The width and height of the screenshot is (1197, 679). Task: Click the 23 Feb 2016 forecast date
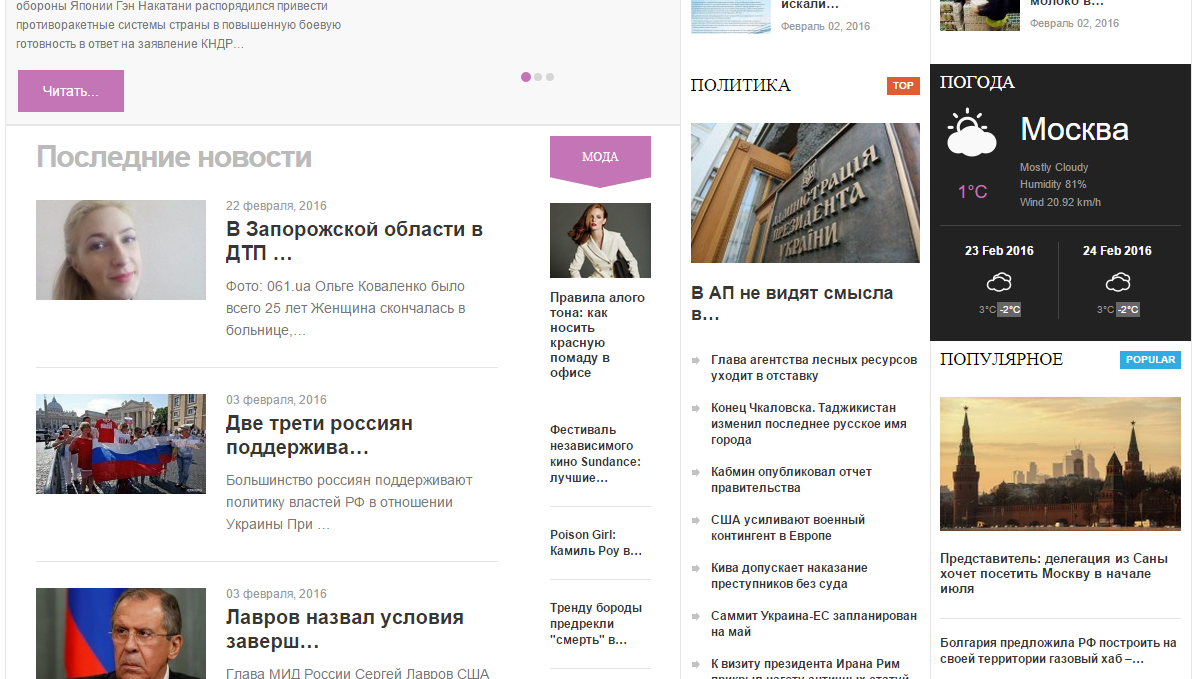pos(999,251)
